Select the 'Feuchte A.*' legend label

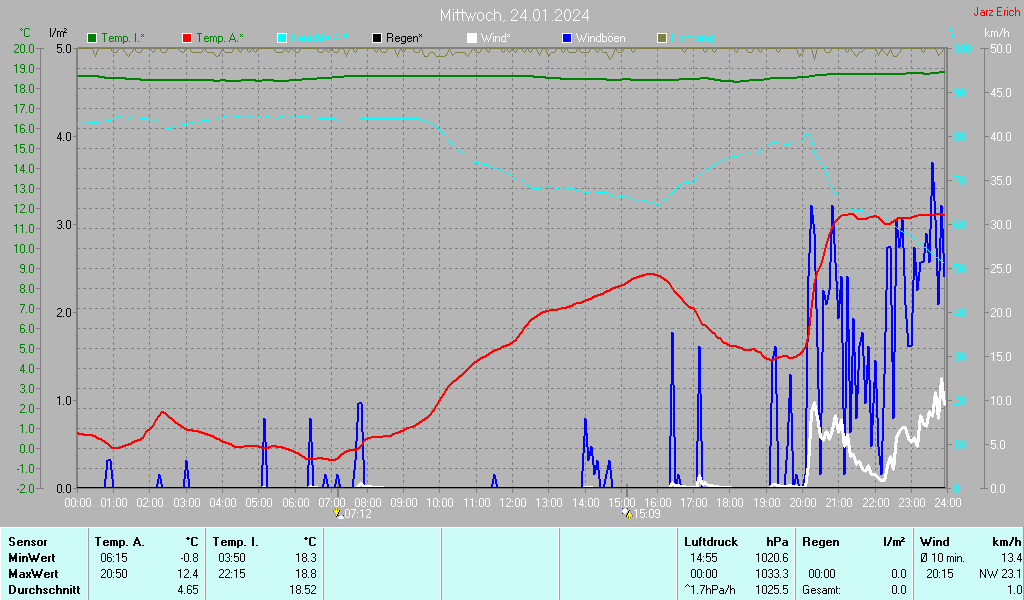pos(319,38)
